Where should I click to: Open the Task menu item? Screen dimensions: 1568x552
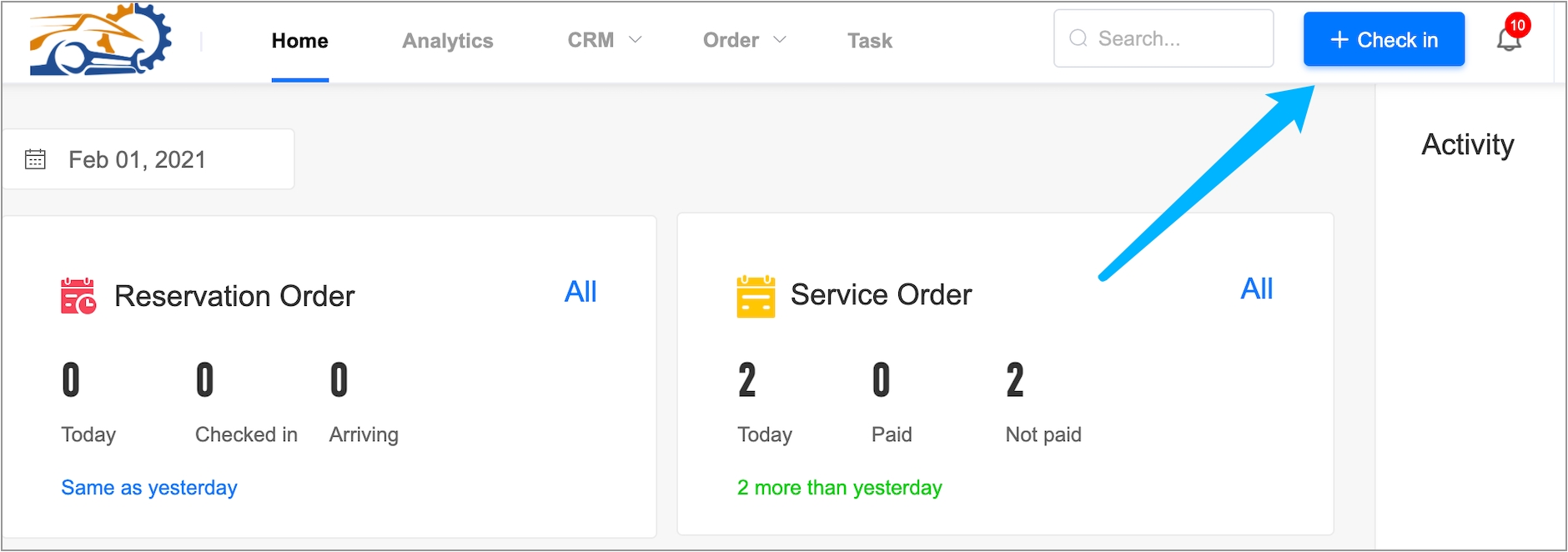870,41
